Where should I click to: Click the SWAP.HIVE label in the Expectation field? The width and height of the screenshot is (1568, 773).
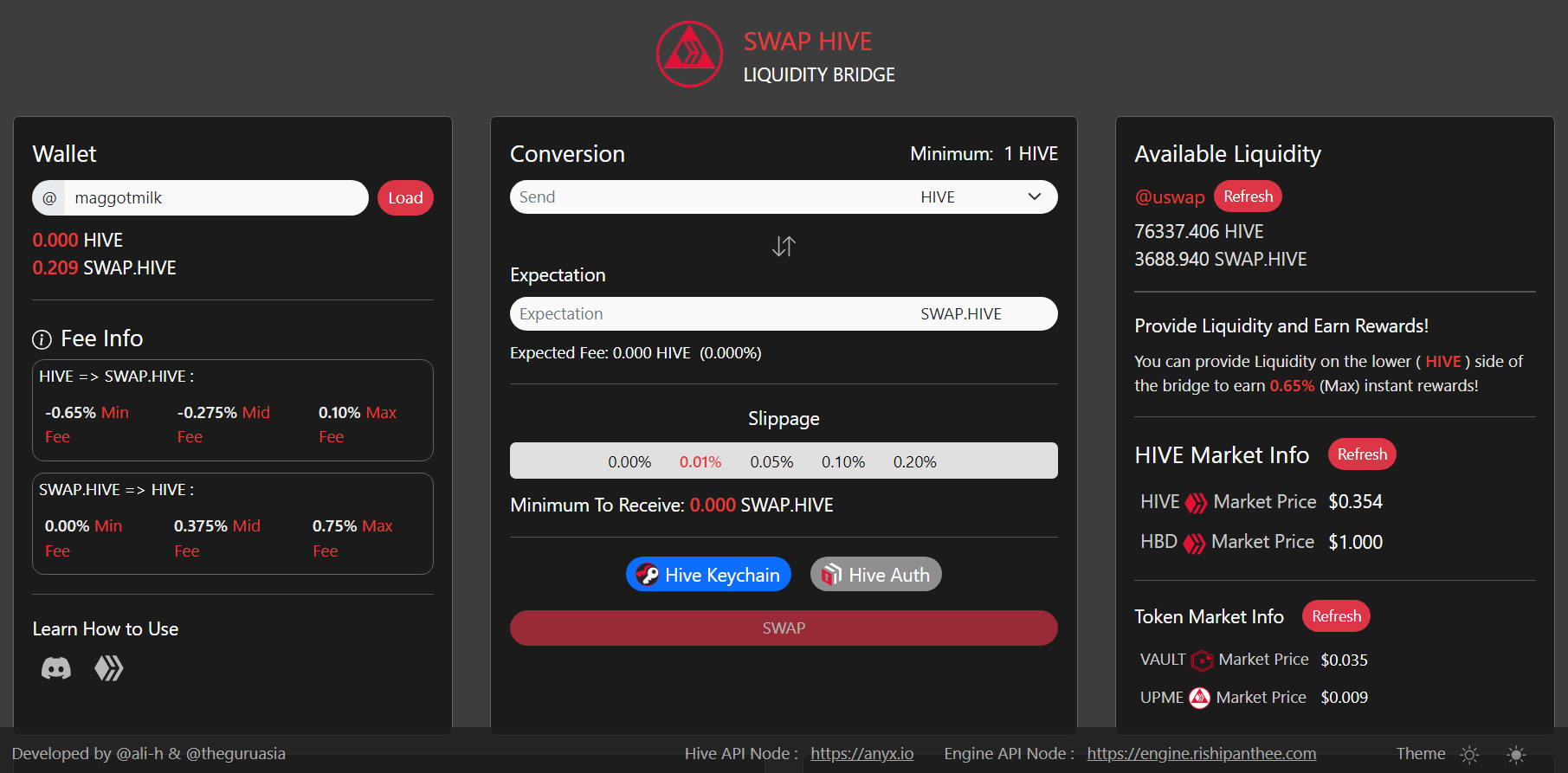(x=961, y=314)
